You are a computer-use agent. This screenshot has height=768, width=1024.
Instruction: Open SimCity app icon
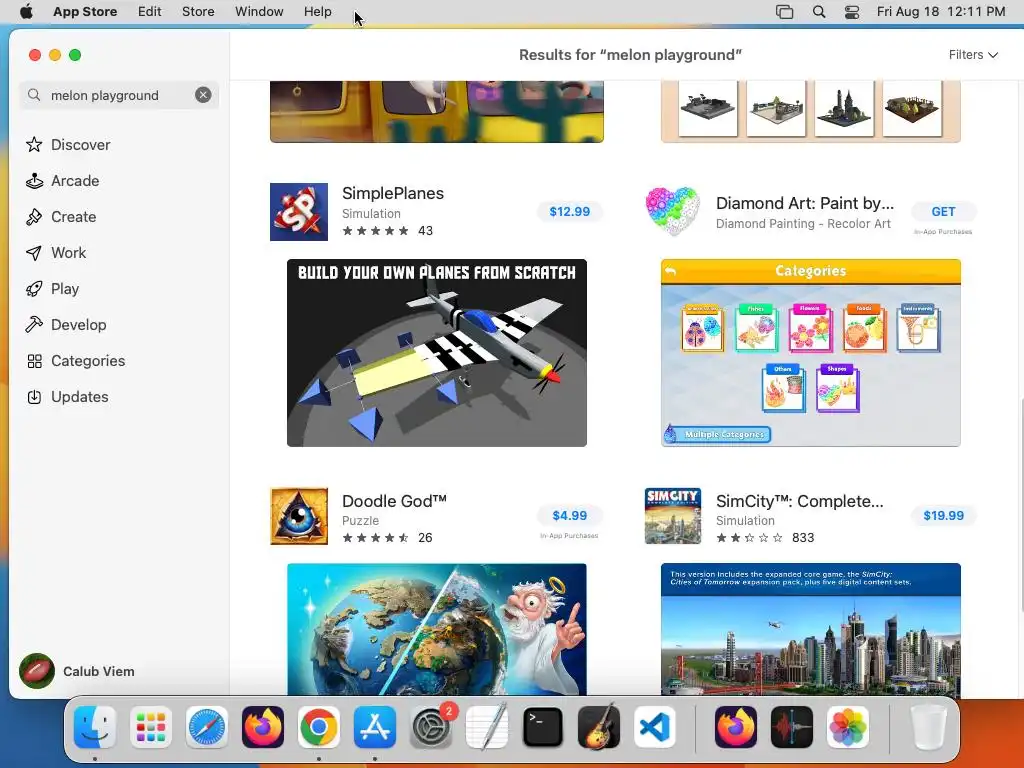[x=673, y=516]
